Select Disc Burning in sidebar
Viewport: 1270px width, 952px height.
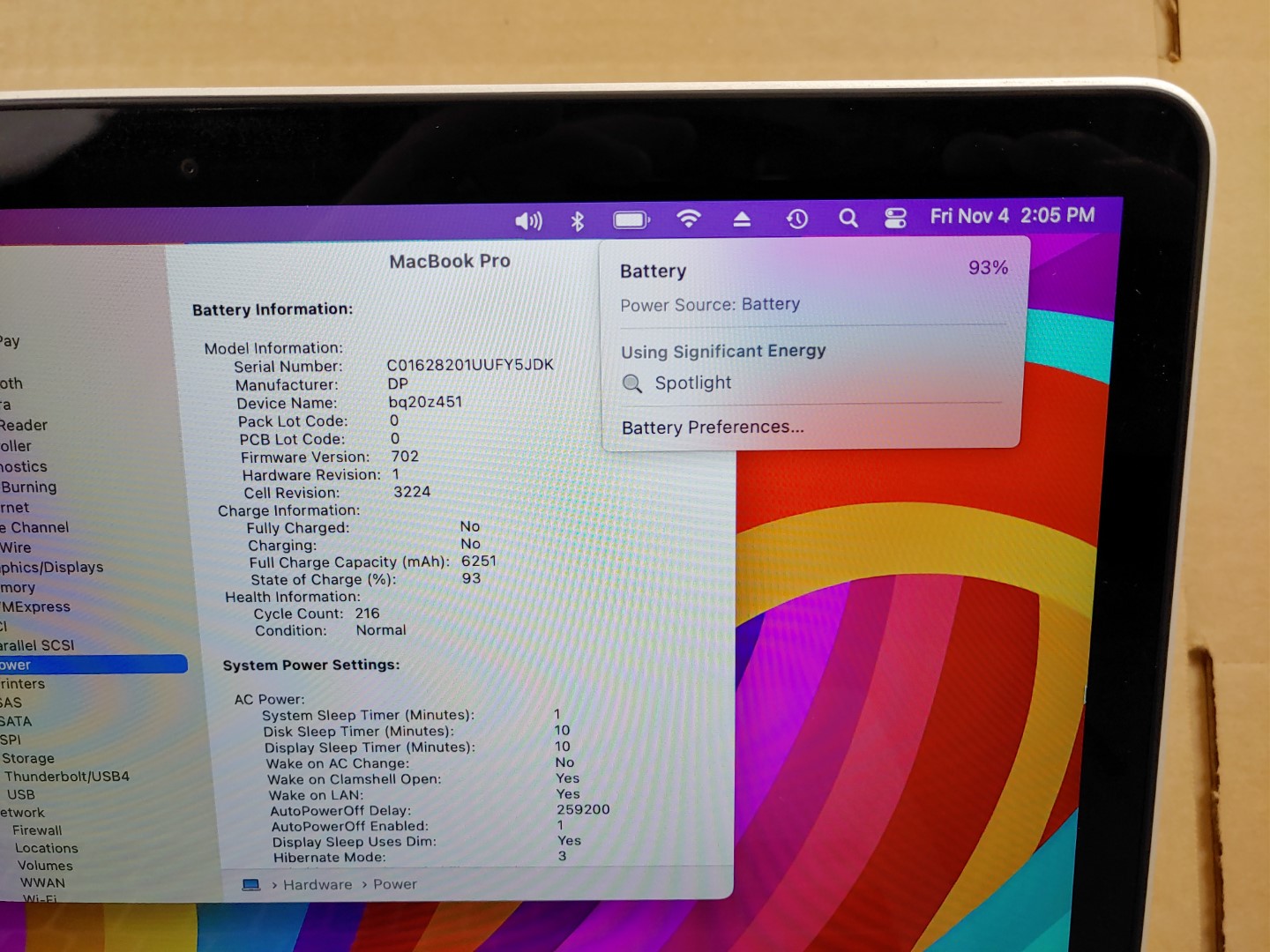(x=28, y=487)
